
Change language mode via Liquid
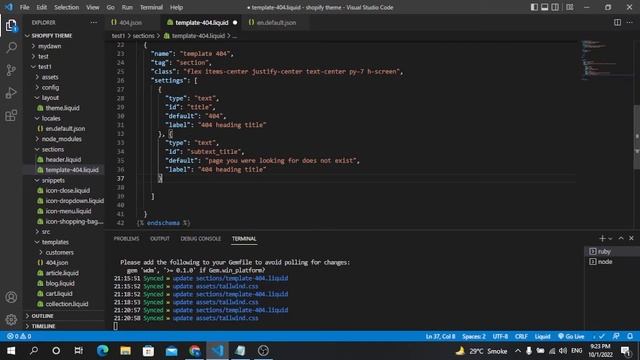[542, 336]
